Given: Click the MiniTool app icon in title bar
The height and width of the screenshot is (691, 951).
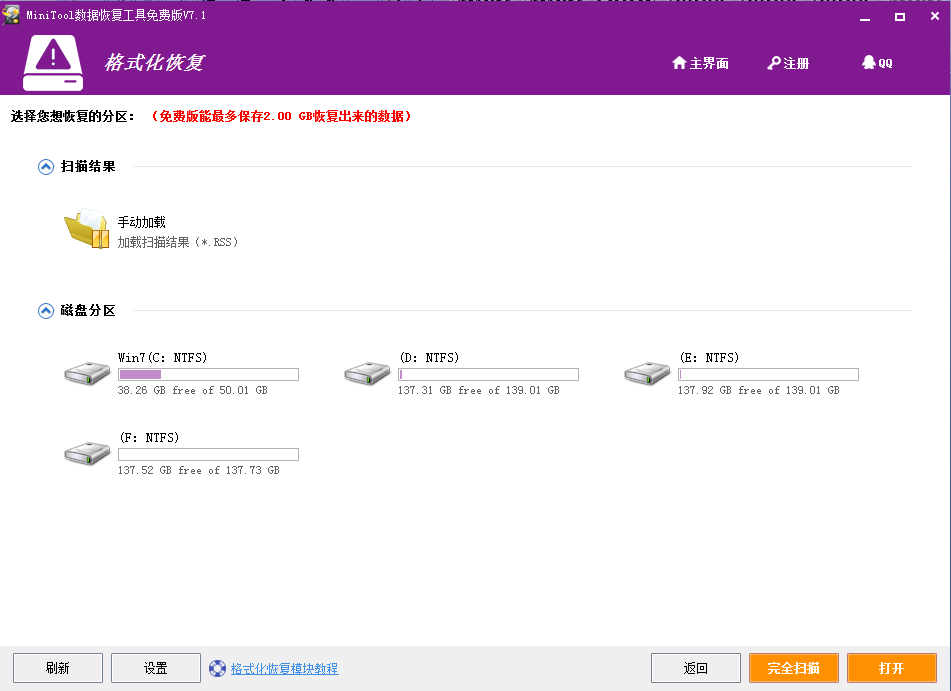Looking at the screenshot, I should [x=11, y=15].
